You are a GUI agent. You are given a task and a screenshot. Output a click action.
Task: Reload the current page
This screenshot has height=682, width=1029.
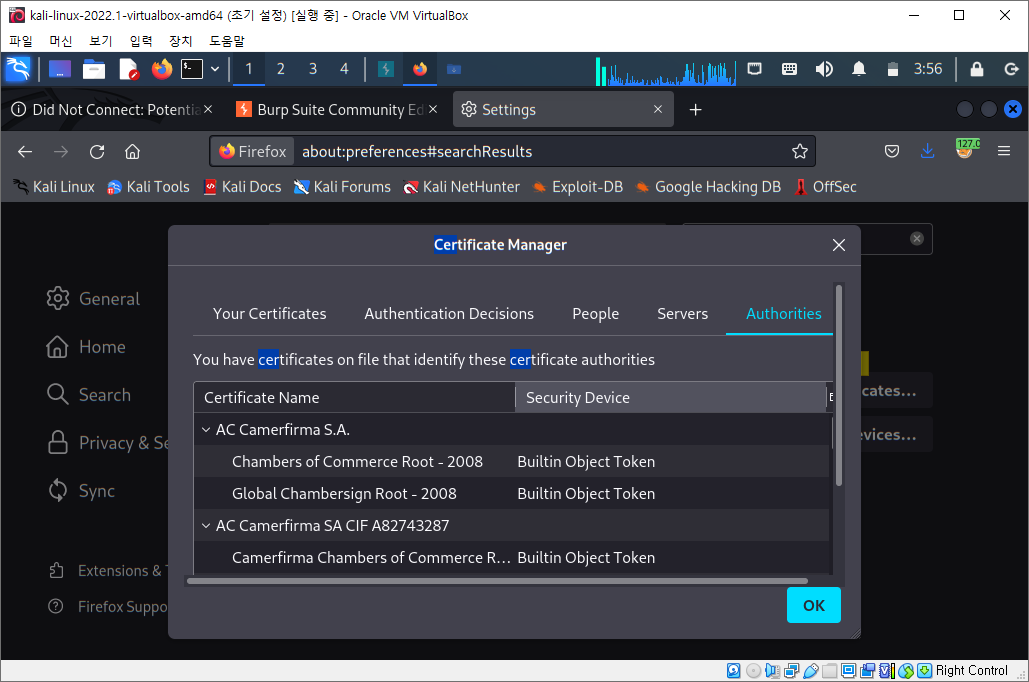(x=97, y=152)
